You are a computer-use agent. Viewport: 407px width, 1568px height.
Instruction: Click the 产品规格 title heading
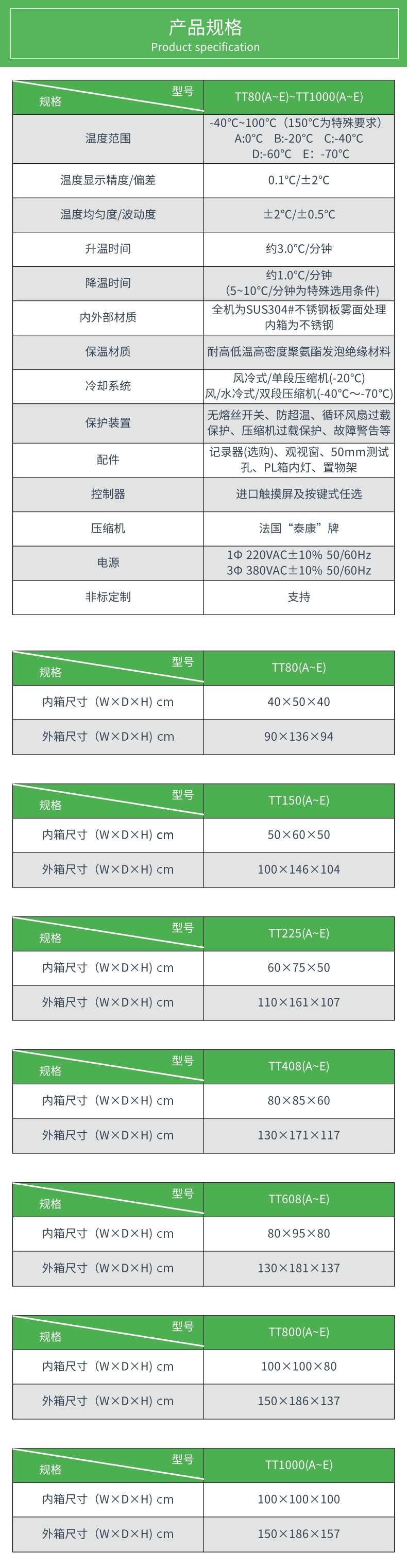coord(205,27)
